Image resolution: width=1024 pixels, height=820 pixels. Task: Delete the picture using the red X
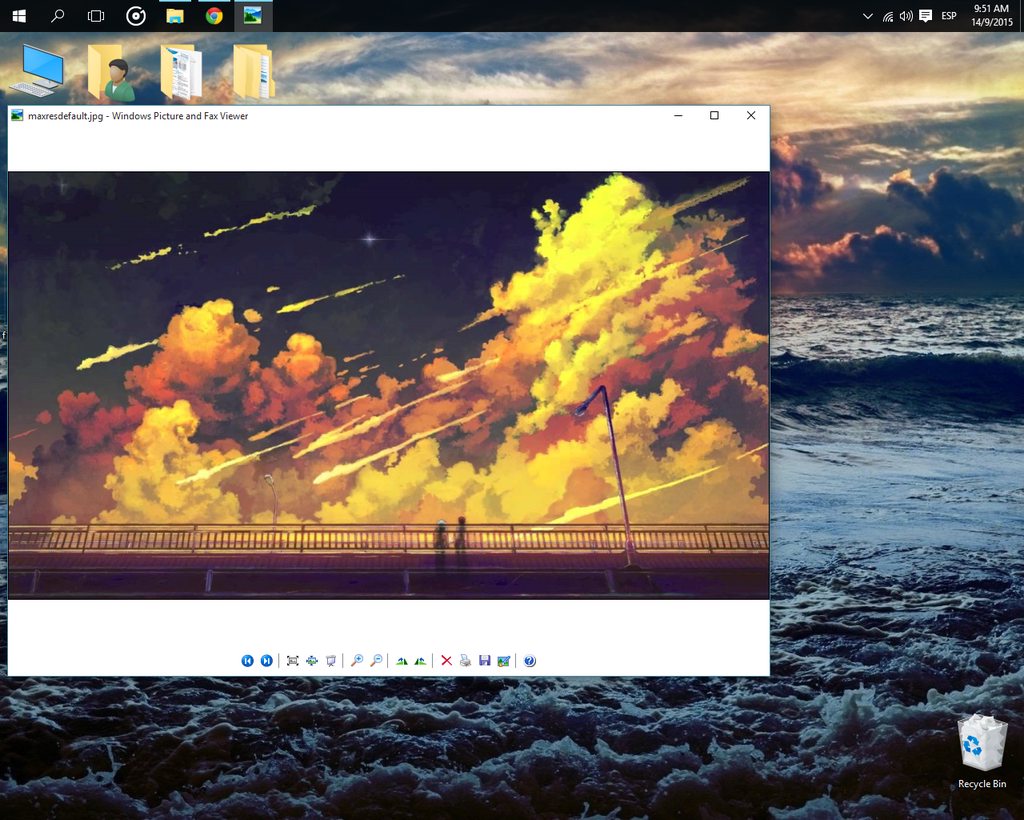click(446, 661)
